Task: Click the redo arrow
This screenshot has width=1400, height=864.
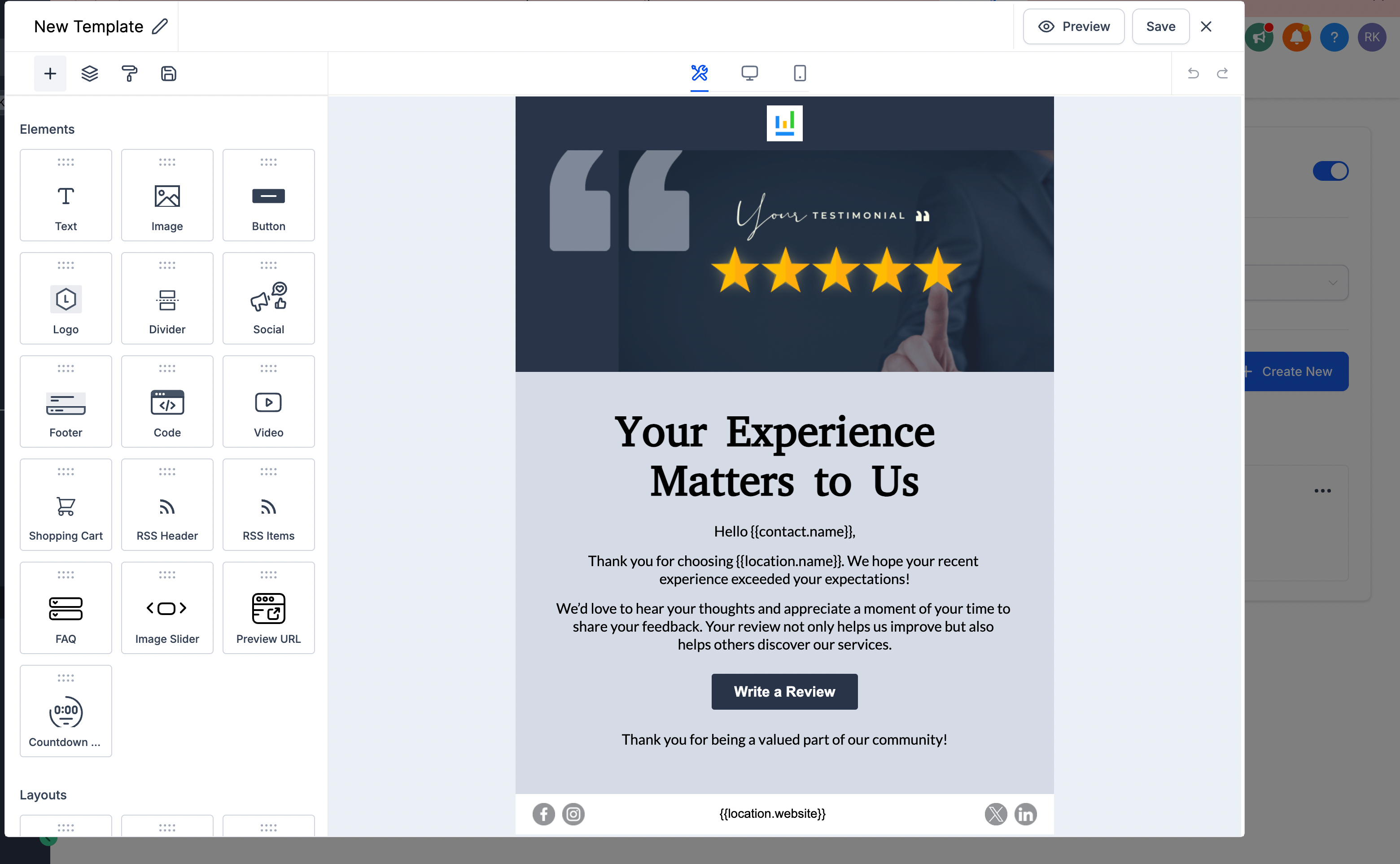Action: (1222, 73)
